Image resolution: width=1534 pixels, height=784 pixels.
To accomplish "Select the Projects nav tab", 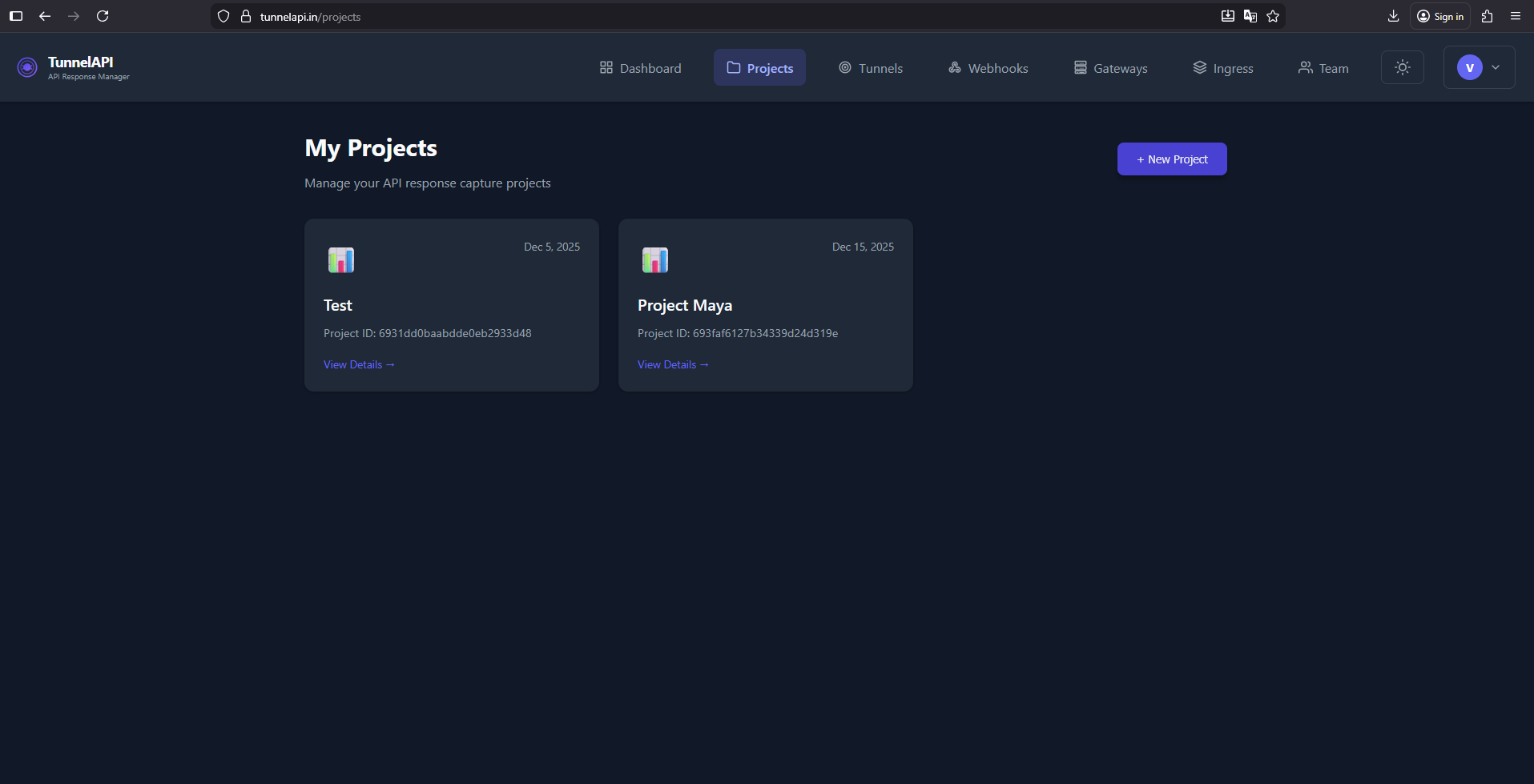I will (x=759, y=68).
